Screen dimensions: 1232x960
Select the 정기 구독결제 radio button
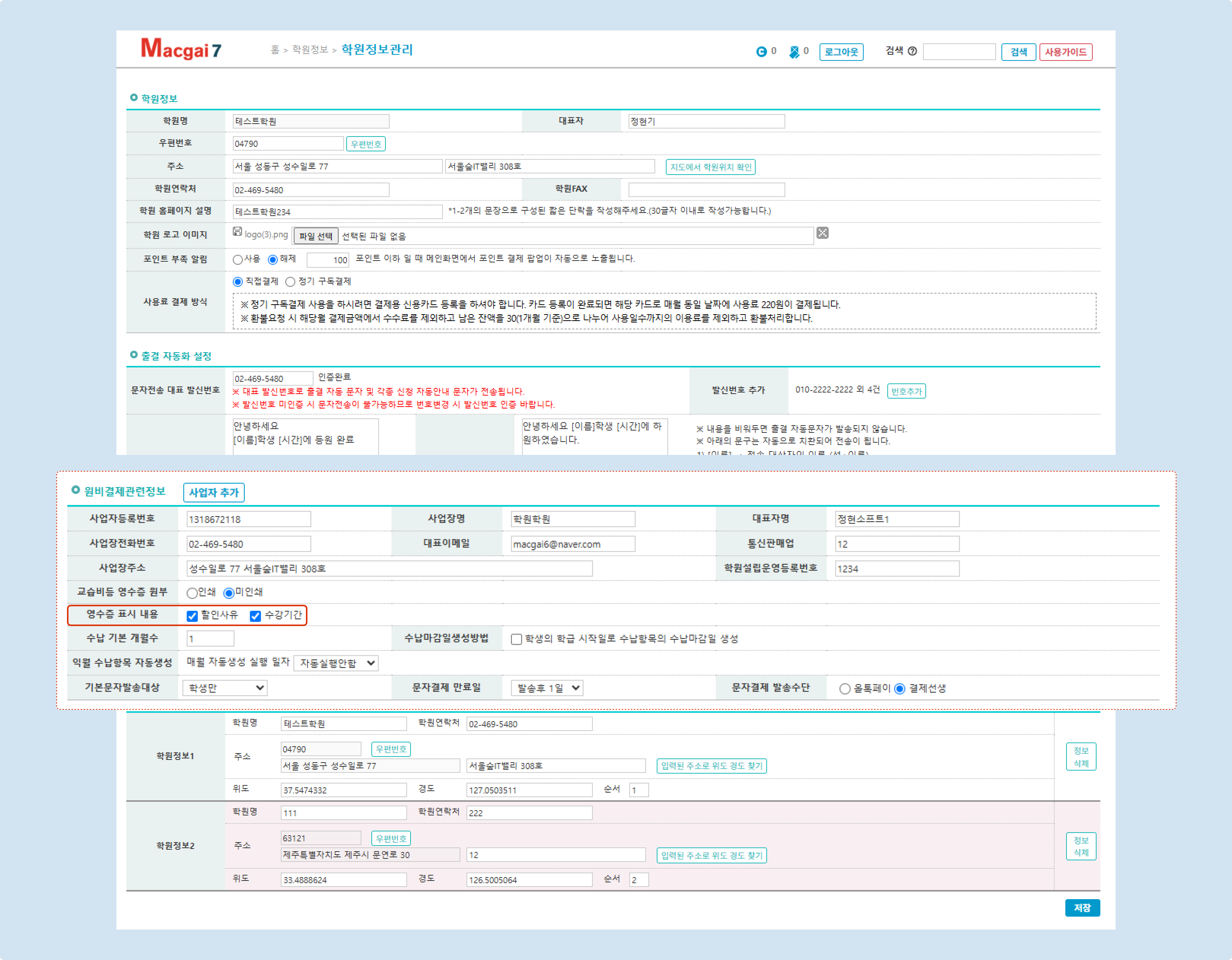point(291,282)
